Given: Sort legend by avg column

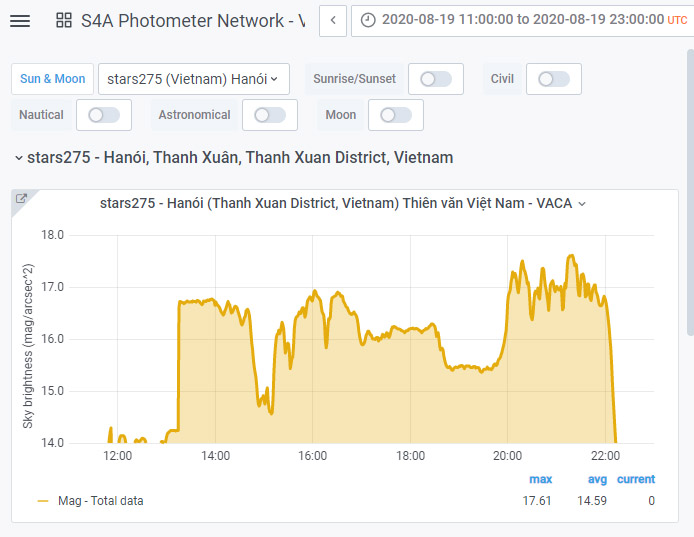Looking at the screenshot, I should 597,479.
